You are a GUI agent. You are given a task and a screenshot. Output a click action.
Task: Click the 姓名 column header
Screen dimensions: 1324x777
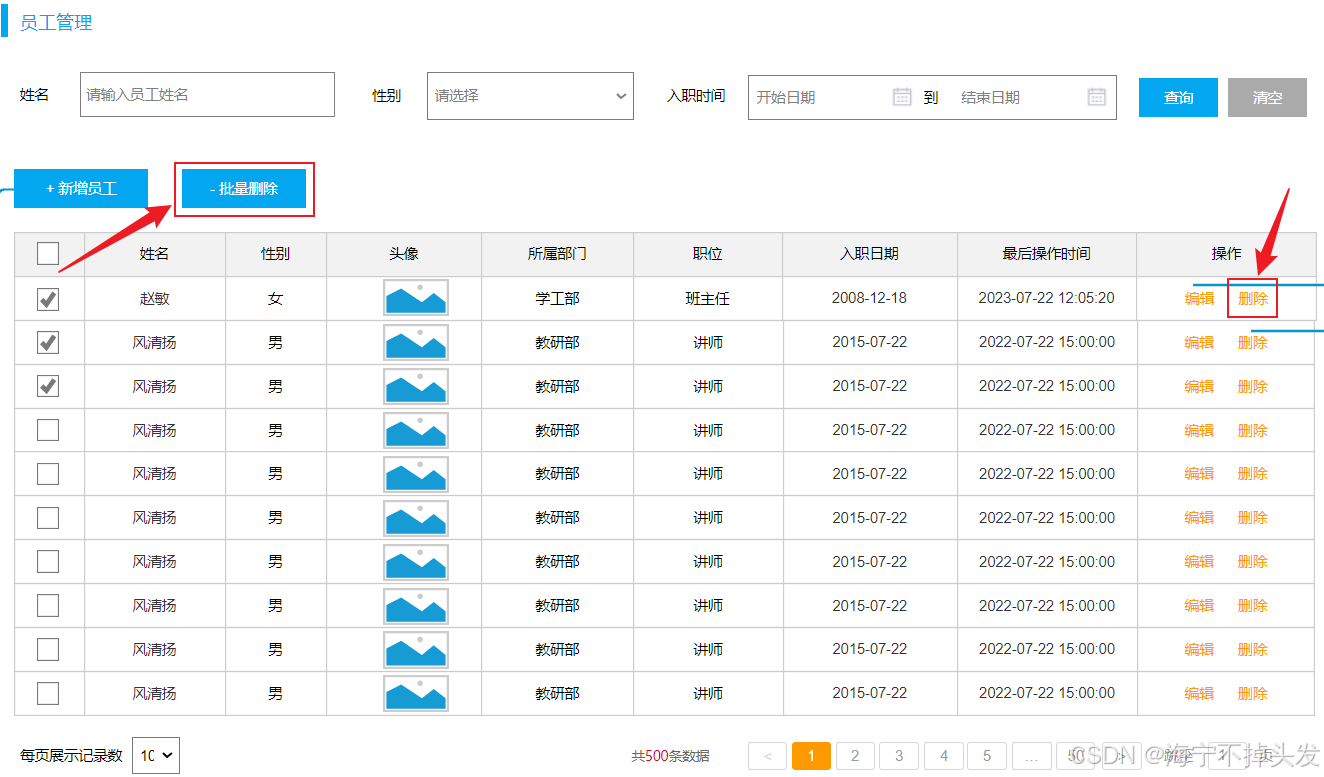point(155,254)
